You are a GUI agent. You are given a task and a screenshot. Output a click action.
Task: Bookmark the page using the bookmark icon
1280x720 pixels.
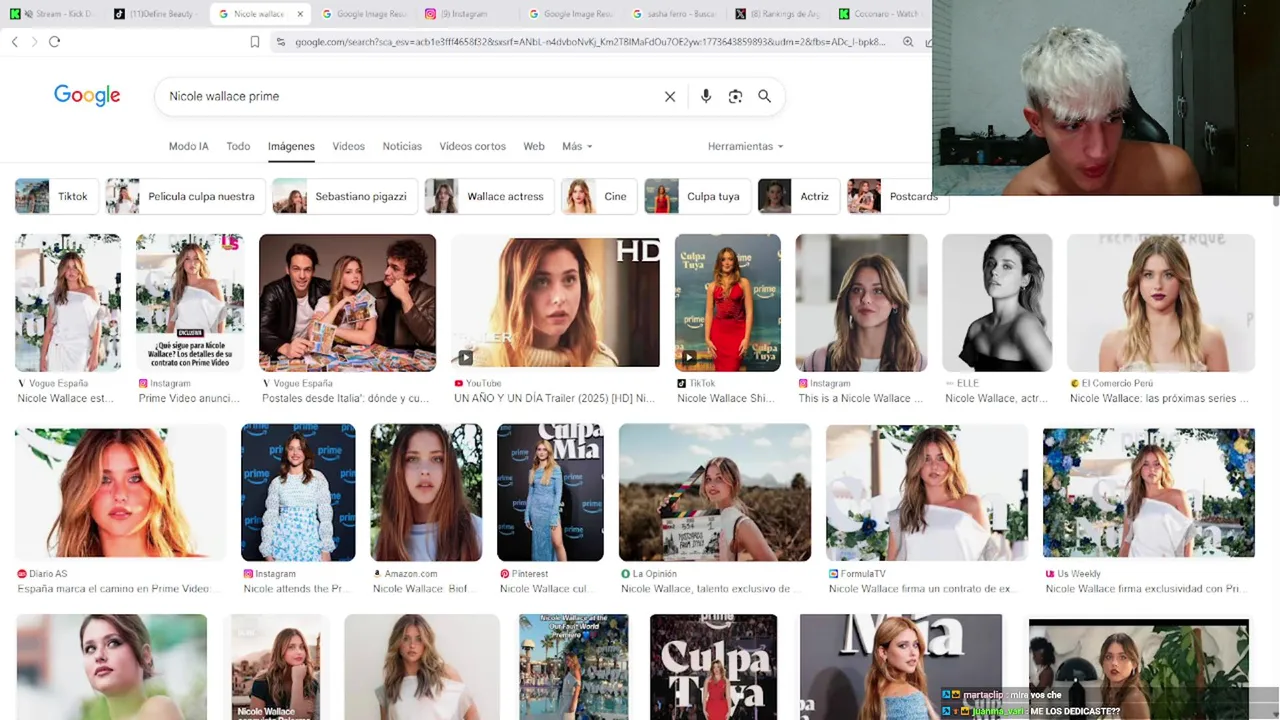pos(255,42)
